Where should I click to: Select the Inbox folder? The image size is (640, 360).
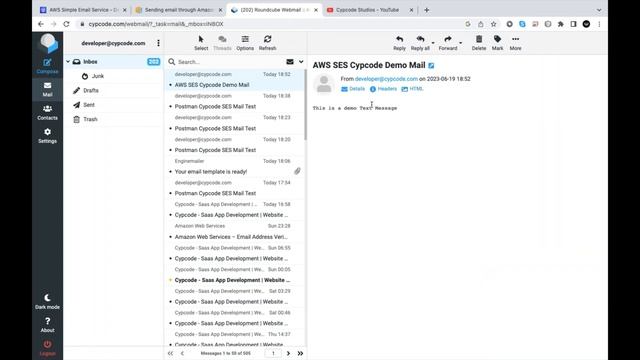(113, 62)
